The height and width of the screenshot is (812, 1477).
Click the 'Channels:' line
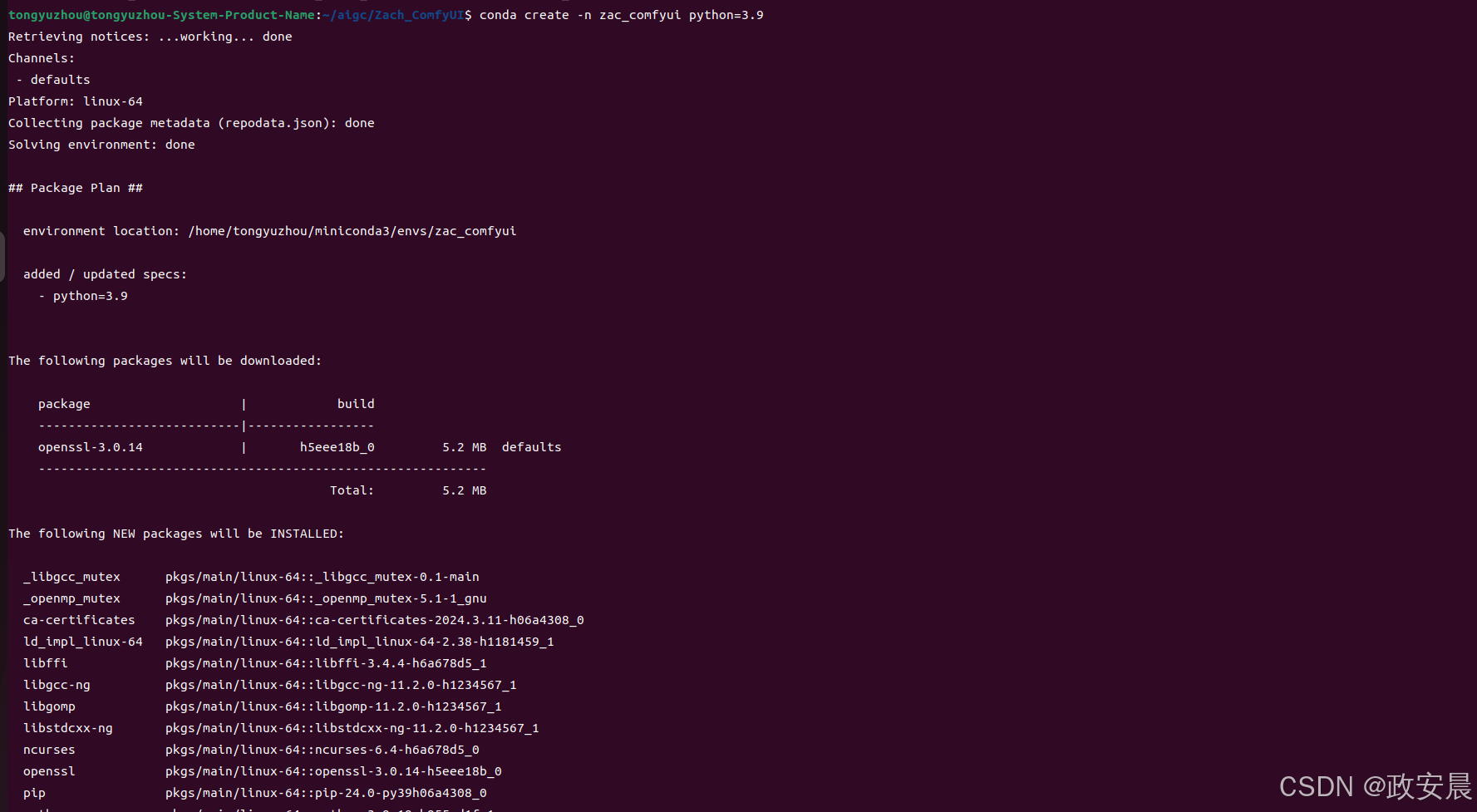pos(42,58)
